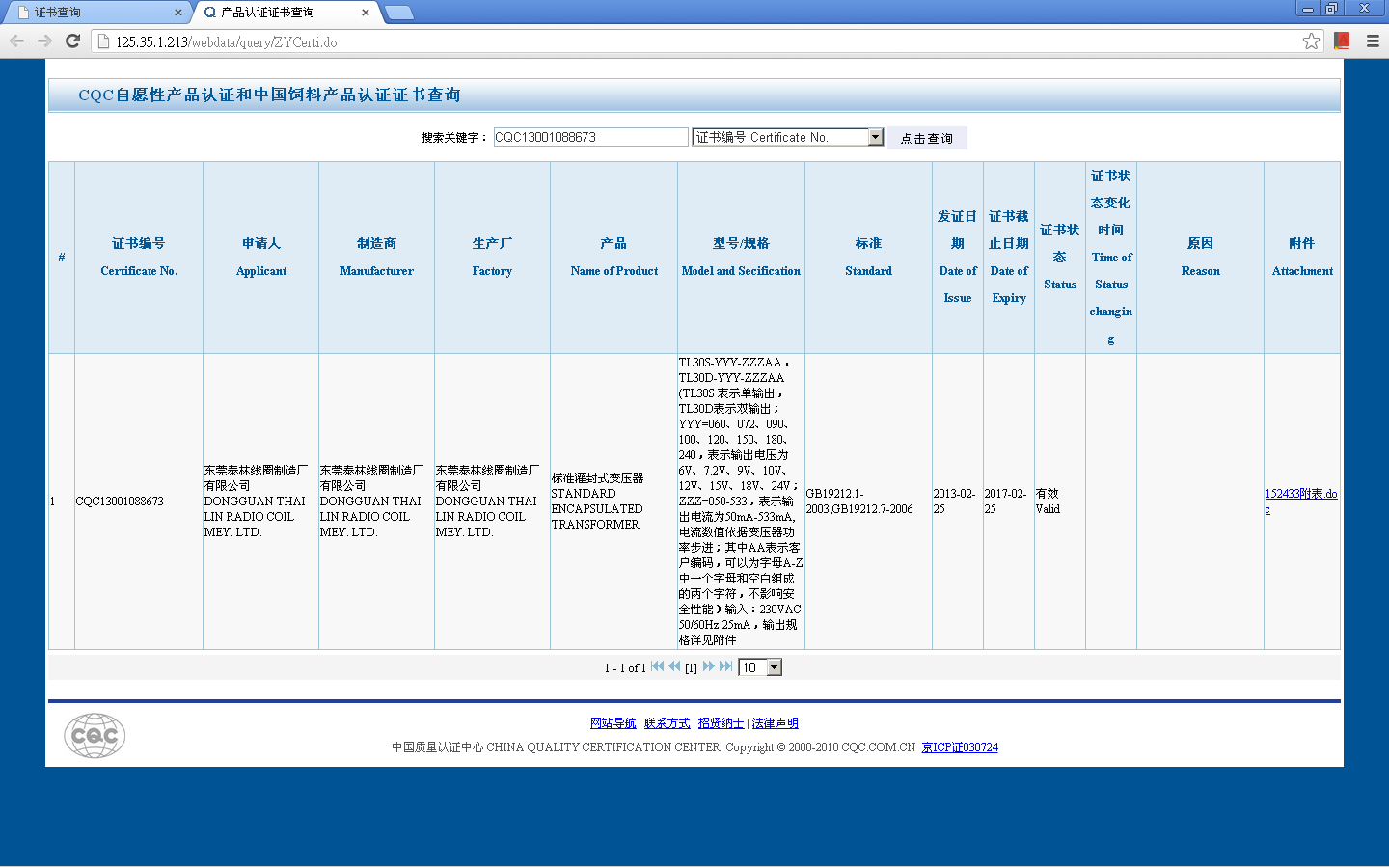
Task: Click the 制造商 Manufacturer column header
Action: click(x=377, y=258)
